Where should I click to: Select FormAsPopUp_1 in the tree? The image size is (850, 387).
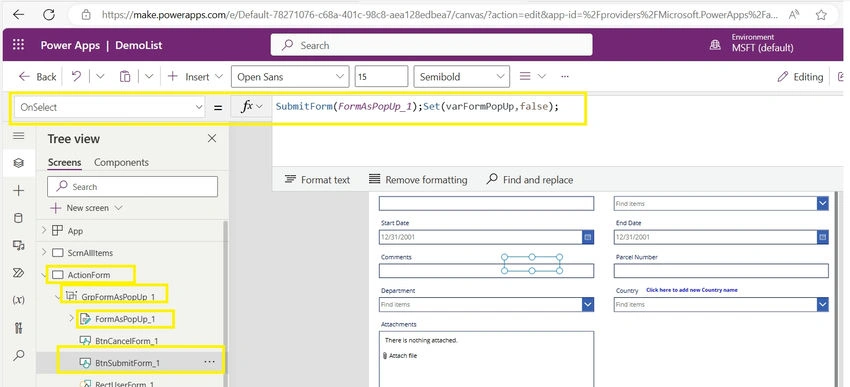click(x=125, y=319)
